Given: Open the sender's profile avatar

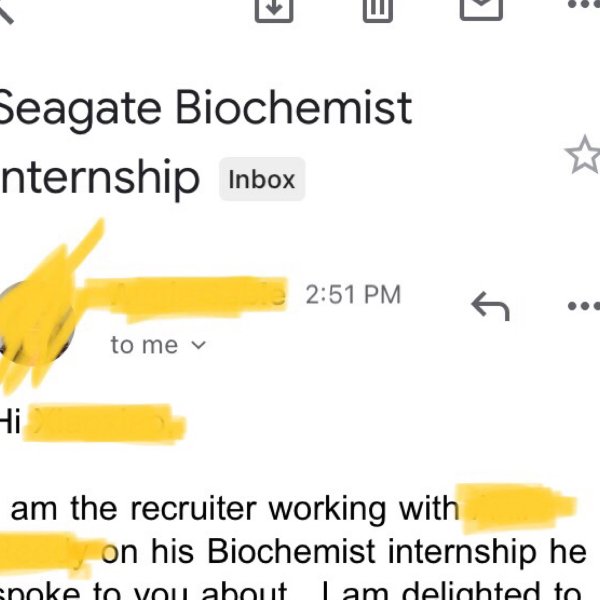Looking at the screenshot, I should tap(36, 321).
